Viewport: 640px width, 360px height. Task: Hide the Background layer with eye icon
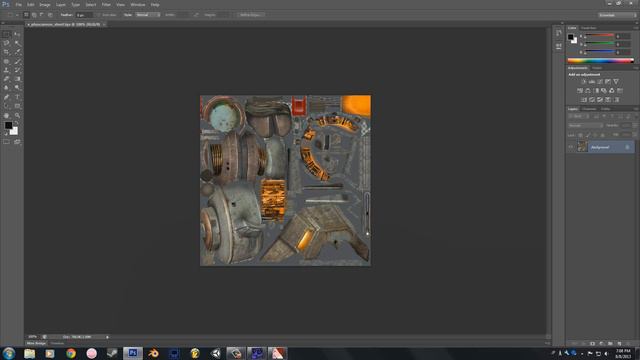571,147
